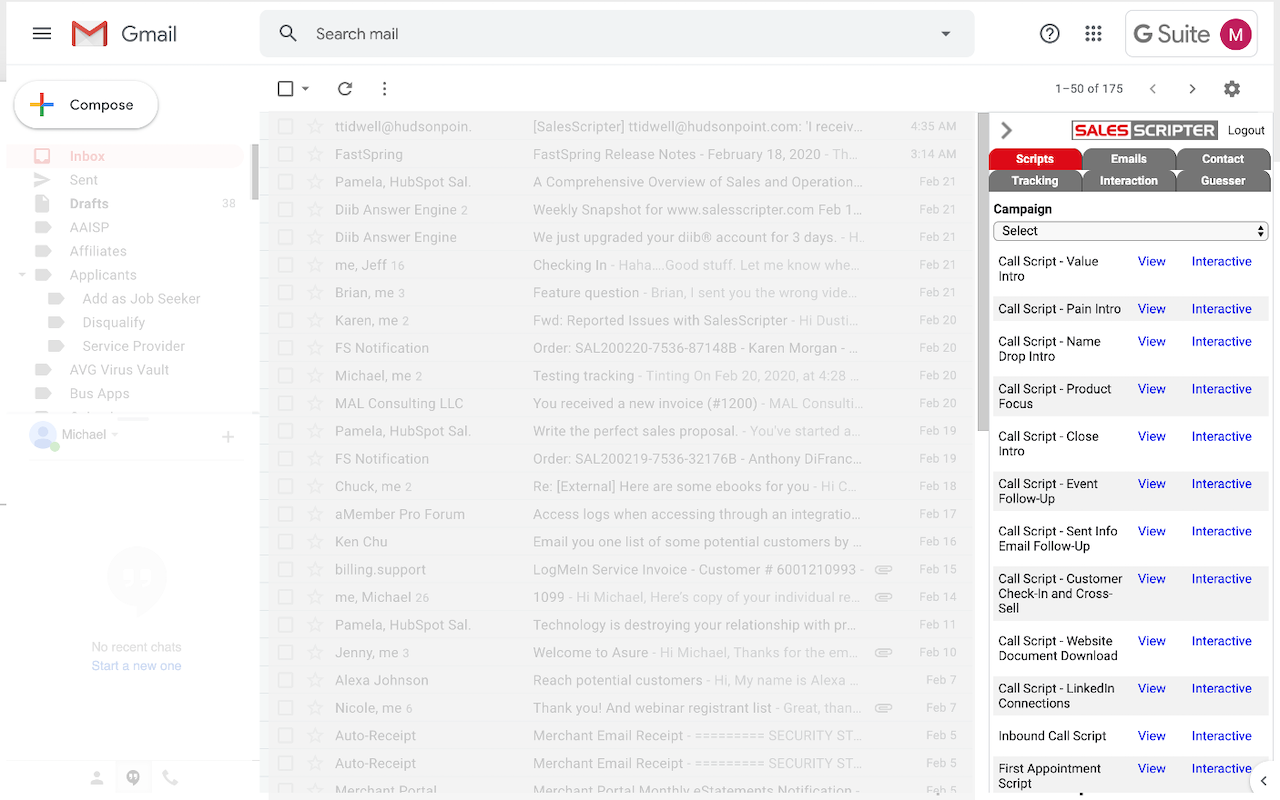Switch to the contacts person icon
This screenshot has width=1280, height=800.
tap(97, 778)
